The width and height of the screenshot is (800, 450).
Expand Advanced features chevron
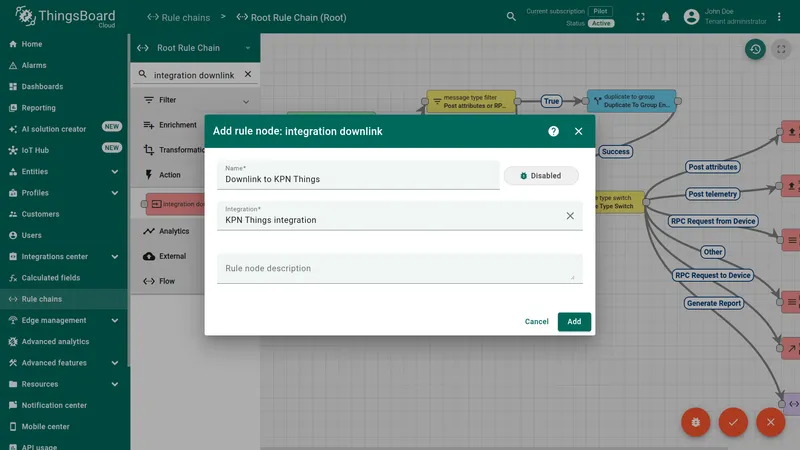pyautogui.click(x=115, y=363)
